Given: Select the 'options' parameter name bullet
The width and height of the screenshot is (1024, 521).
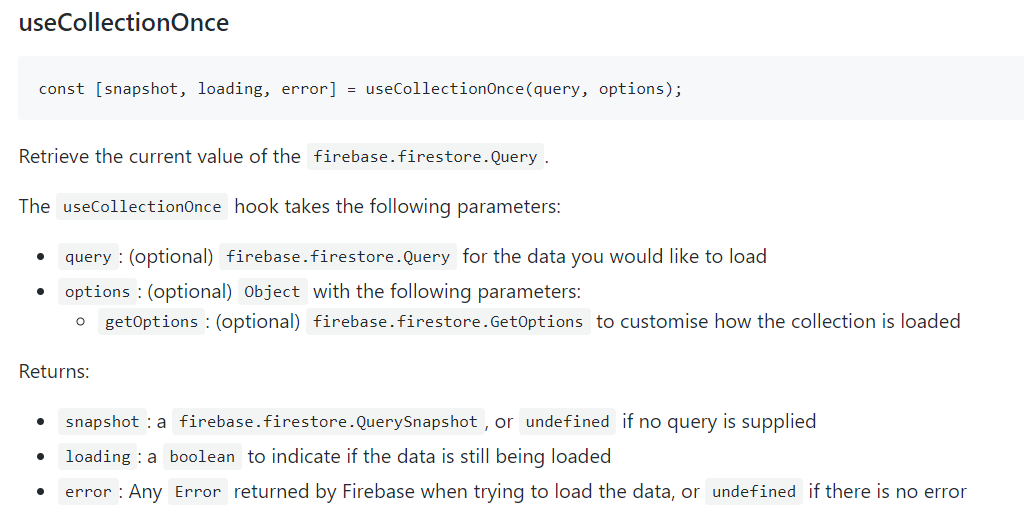Looking at the screenshot, I should click(97, 292).
